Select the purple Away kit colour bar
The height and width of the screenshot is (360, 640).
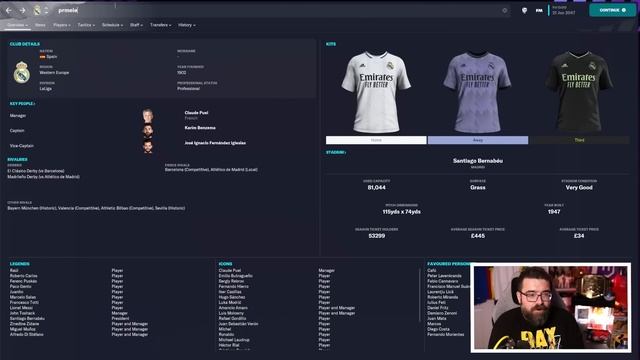[478, 140]
